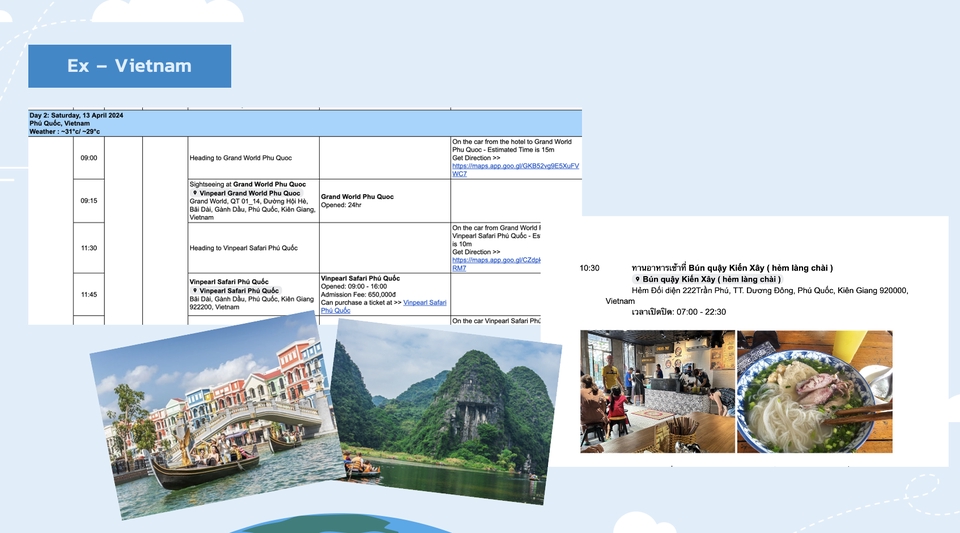Click the restaurant address starting with Hẻm Đối diện
The height and width of the screenshot is (533, 960).
757,296
